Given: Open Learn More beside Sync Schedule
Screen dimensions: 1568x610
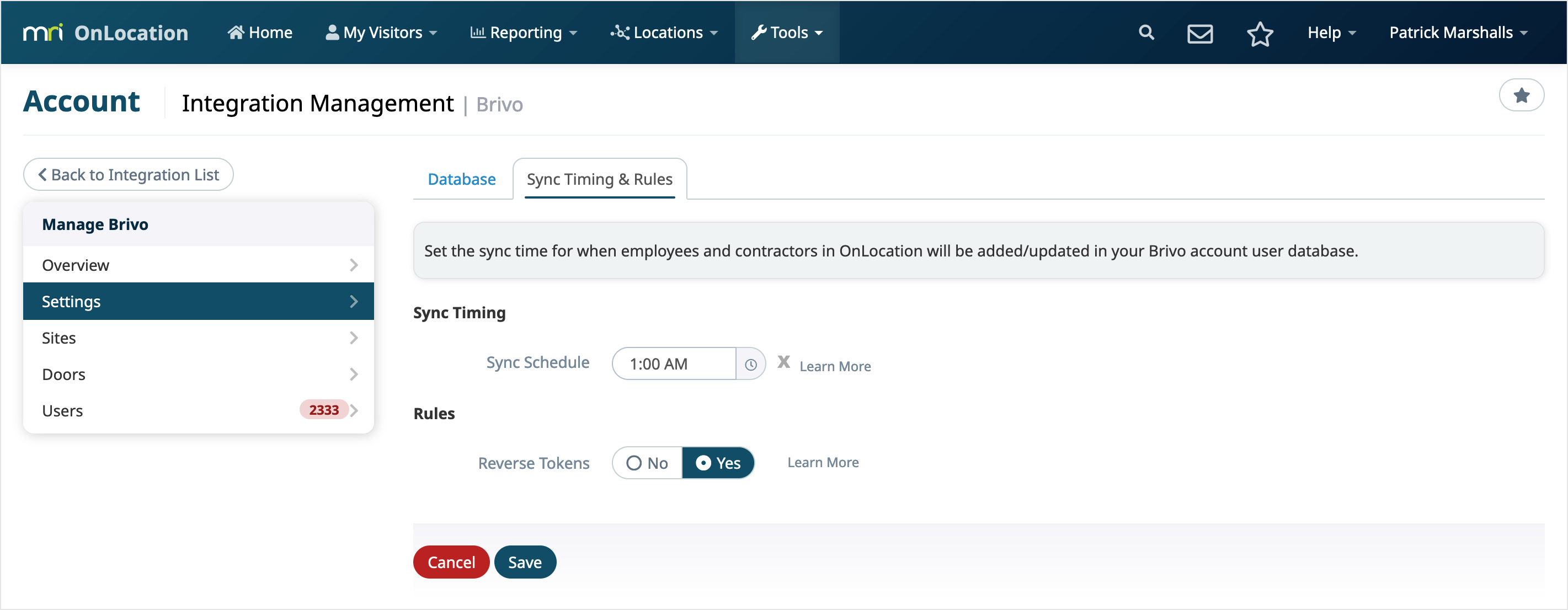Looking at the screenshot, I should [x=835, y=366].
